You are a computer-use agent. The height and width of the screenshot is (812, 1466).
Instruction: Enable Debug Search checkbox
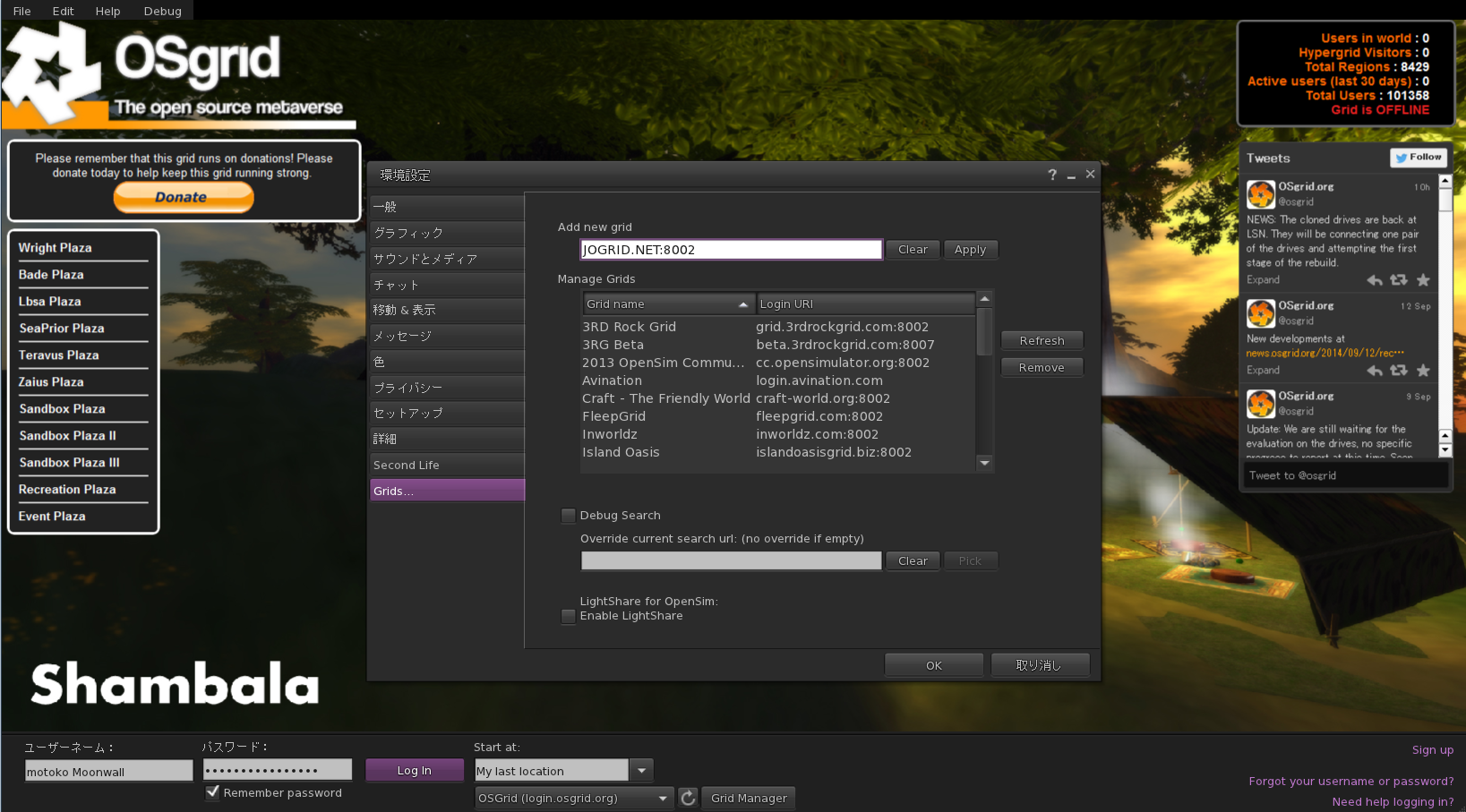click(x=568, y=516)
